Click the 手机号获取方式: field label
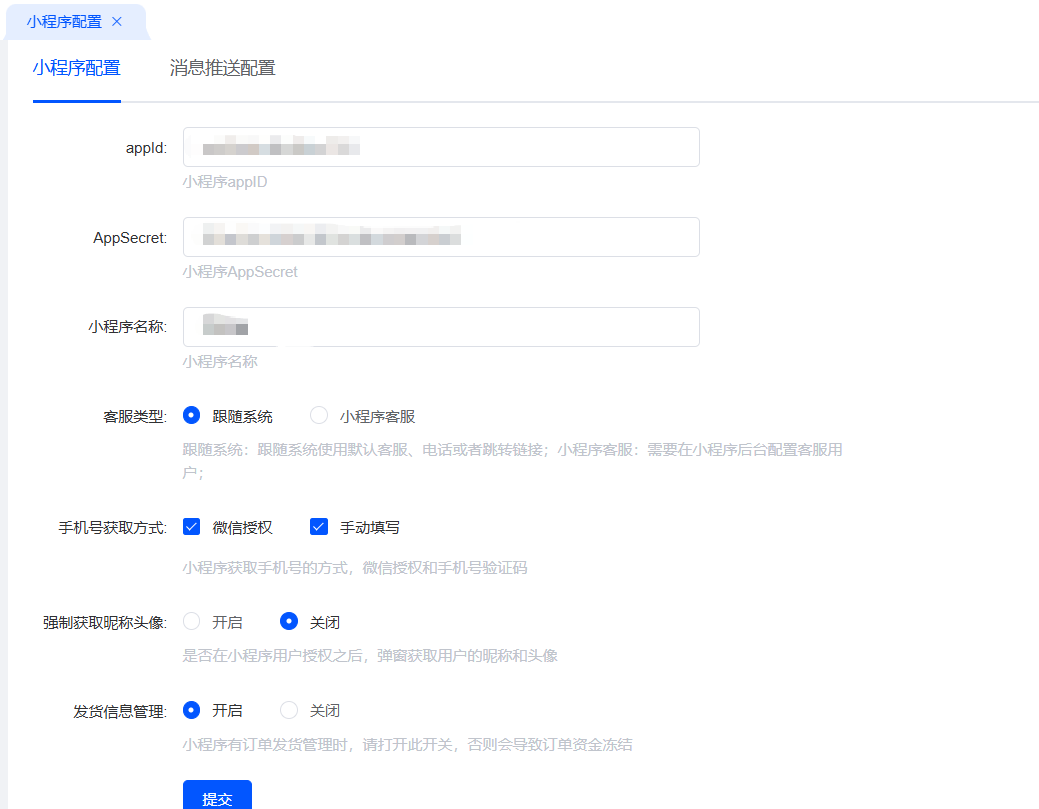The width and height of the screenshot is (1039, 809). tap(112, 528)
